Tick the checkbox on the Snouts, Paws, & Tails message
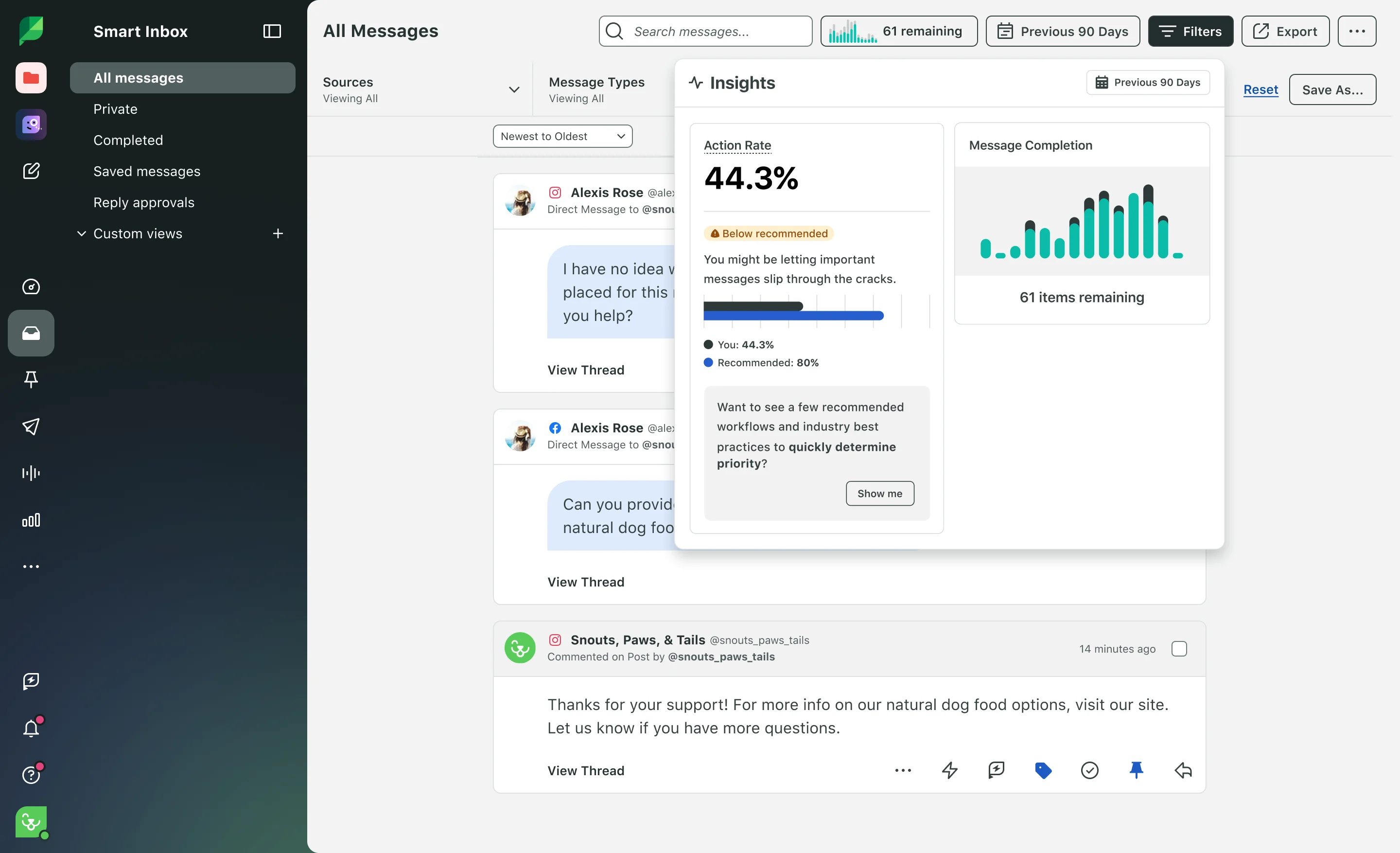1400x853 pixels. point(1179,648)
